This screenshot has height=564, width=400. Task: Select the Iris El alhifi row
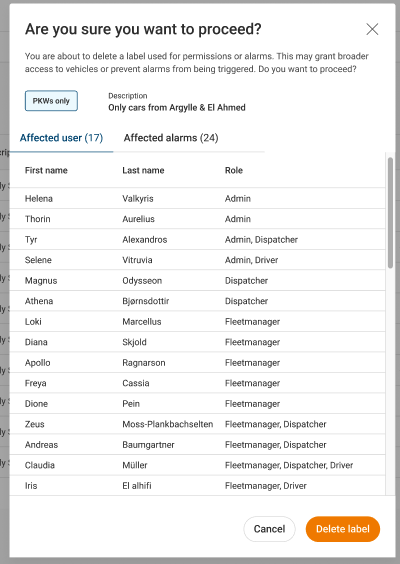click(x=197, y=485)
